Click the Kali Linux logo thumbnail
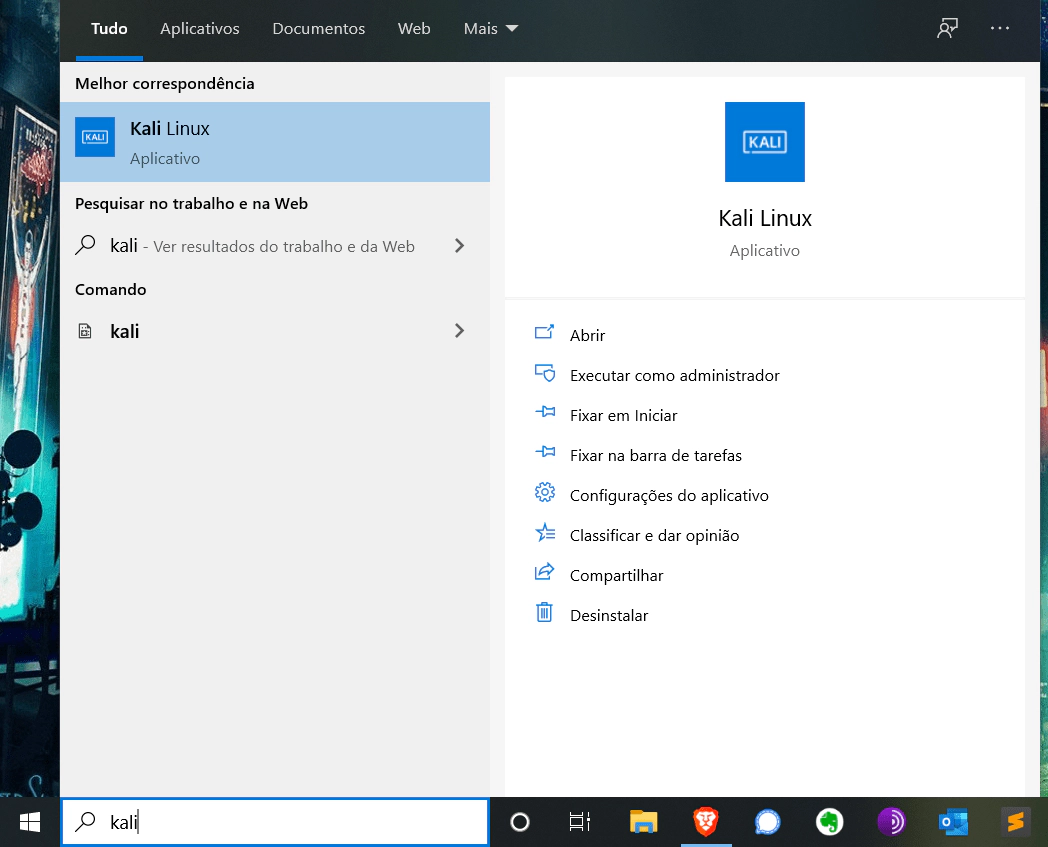1048x847 pixels. coord(764,142)
